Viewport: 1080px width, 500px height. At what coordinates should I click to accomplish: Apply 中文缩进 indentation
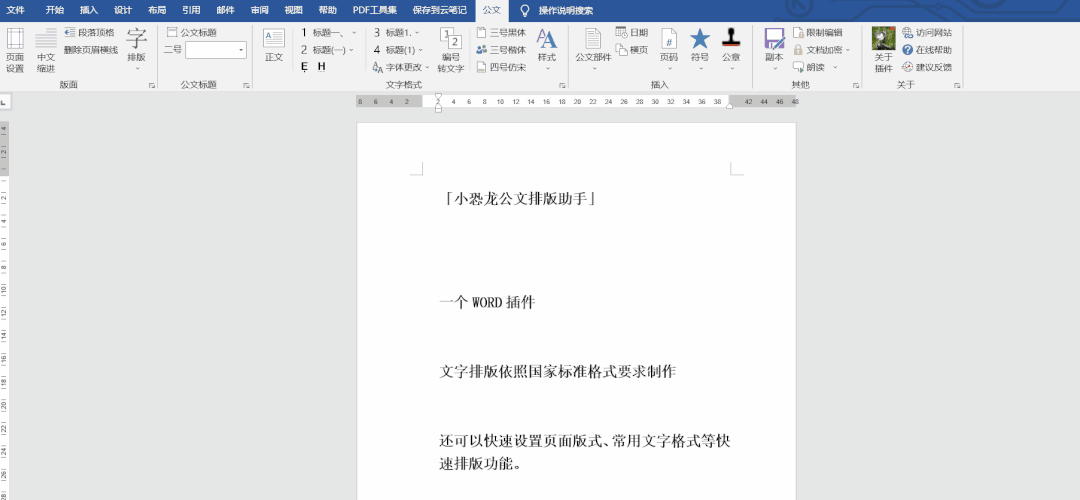[45, 50]
